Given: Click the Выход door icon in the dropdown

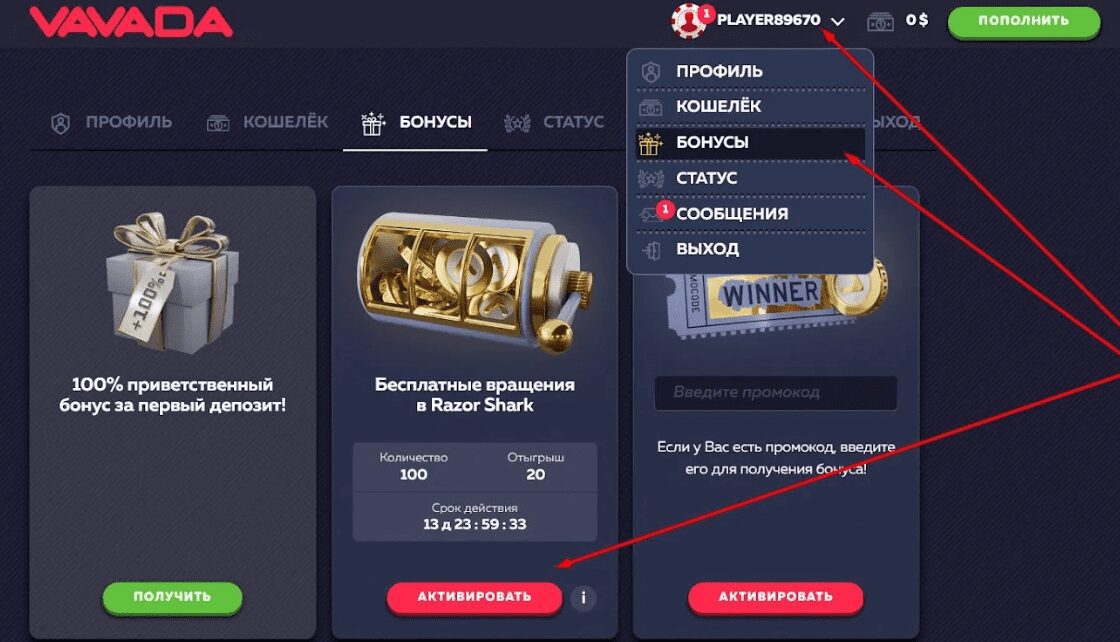Looking at the screenshot, I should (651, 250).
